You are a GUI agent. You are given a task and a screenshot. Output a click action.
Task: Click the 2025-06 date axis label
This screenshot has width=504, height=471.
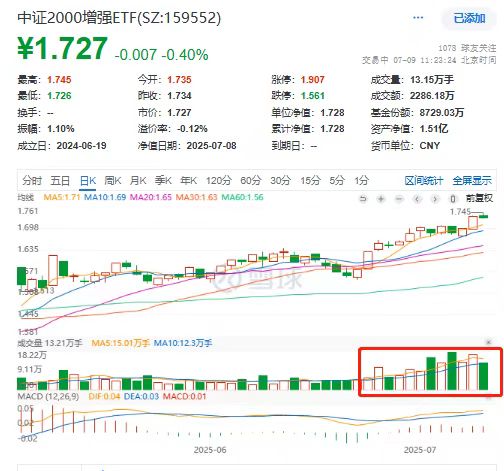click(x=210, y=450)
